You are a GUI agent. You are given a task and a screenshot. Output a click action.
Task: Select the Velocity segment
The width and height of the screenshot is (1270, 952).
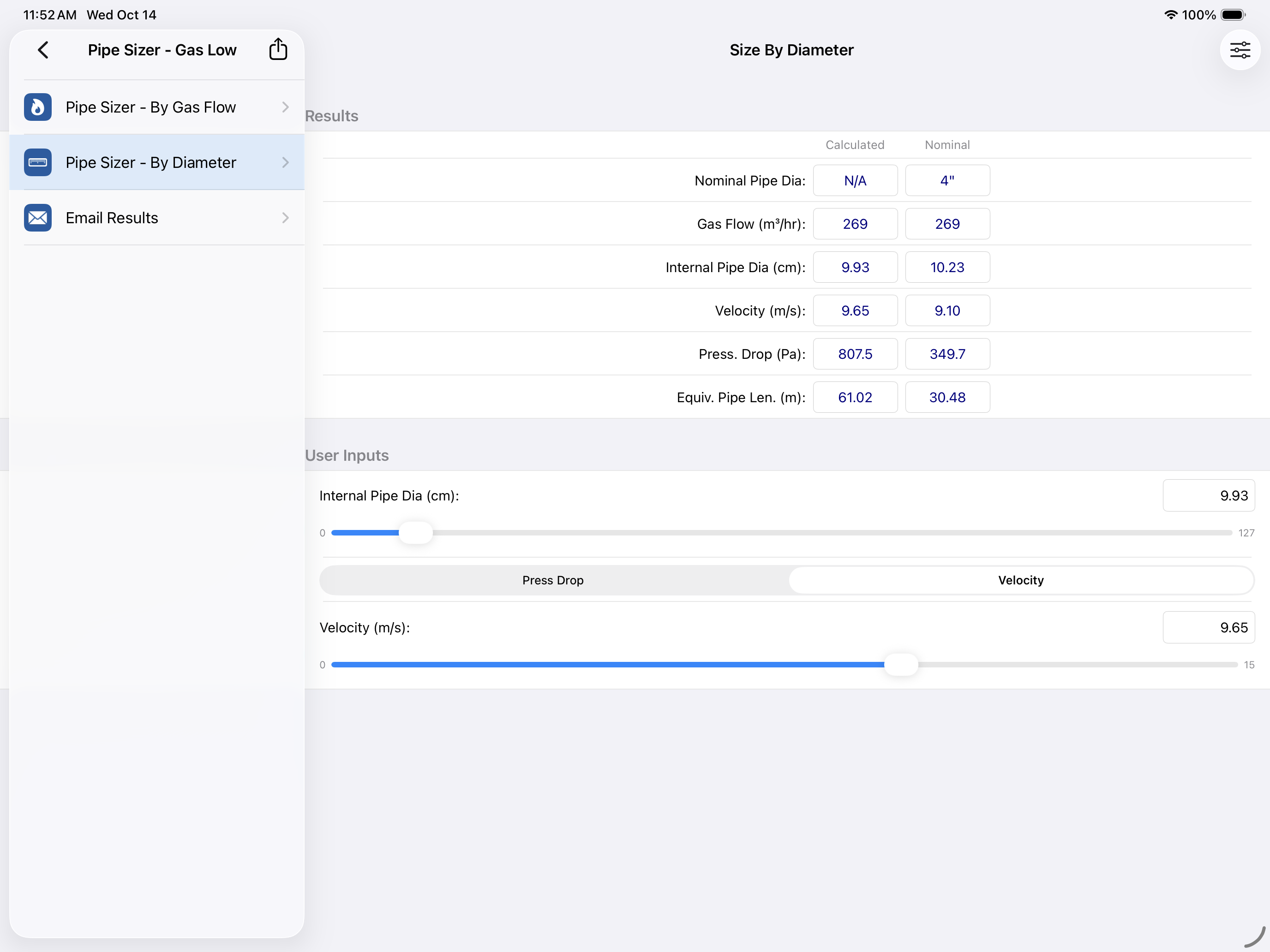[x=1020, y=580]
